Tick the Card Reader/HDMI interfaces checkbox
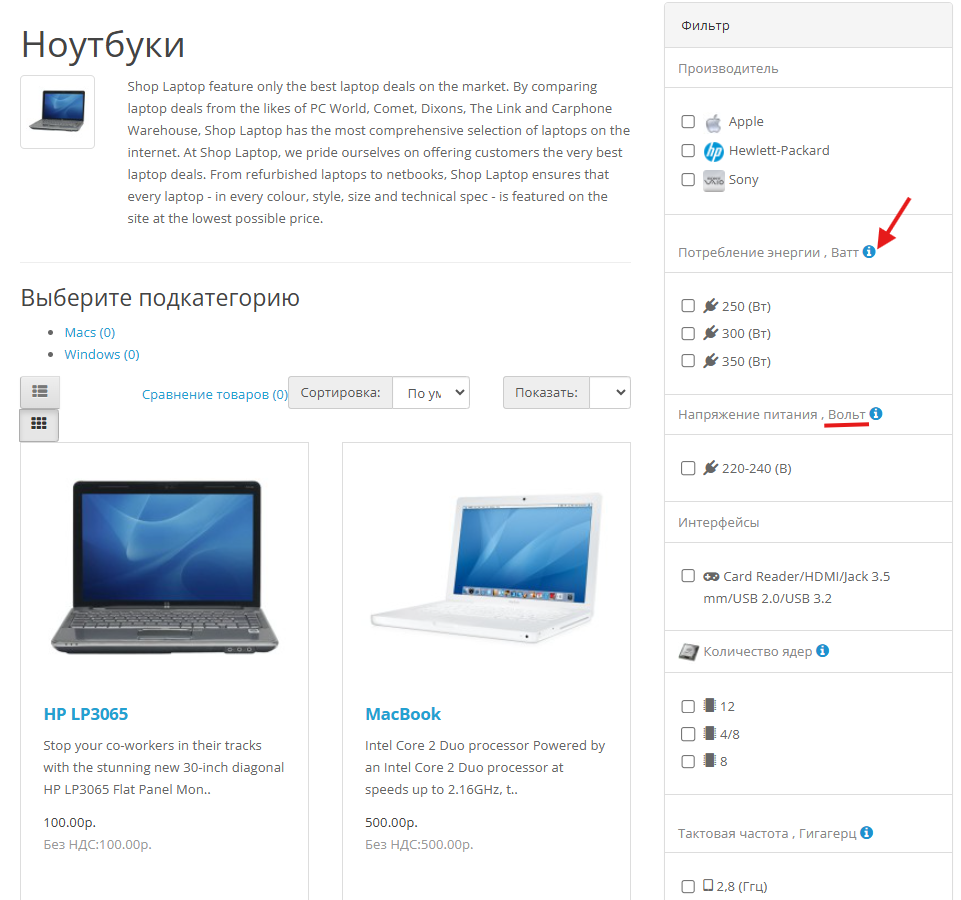The image size is (961, 900). [688, 576]
